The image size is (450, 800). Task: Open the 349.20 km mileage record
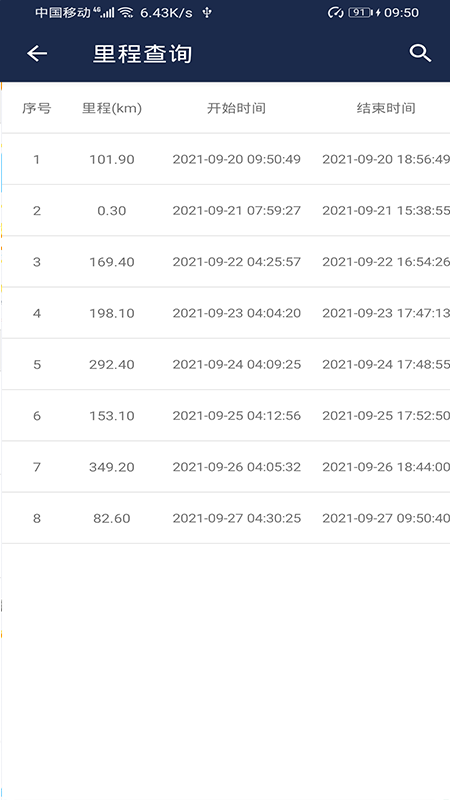[x=226, y=467]
